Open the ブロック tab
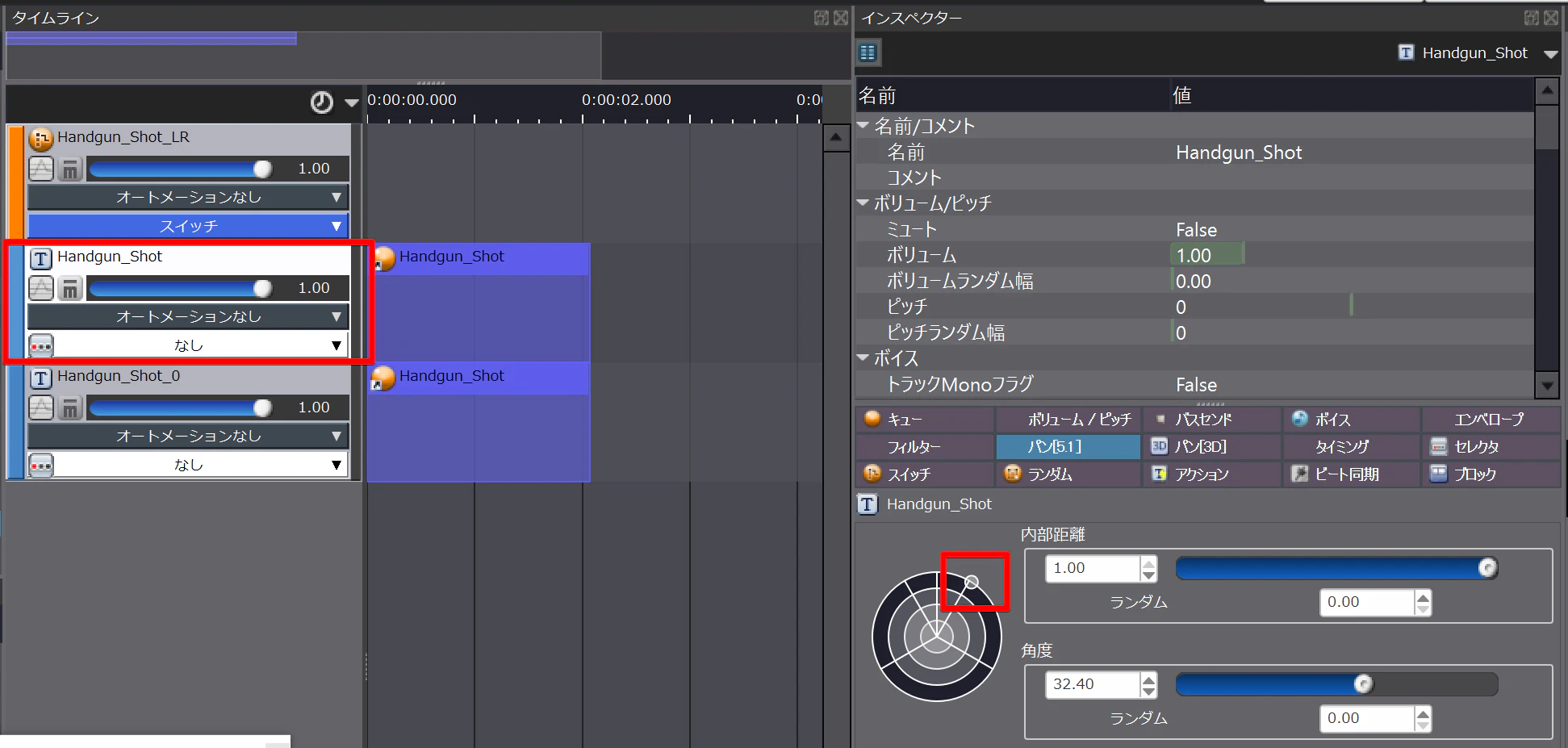This screenshot has width=1568, height=748. [x=1491, y=474]
